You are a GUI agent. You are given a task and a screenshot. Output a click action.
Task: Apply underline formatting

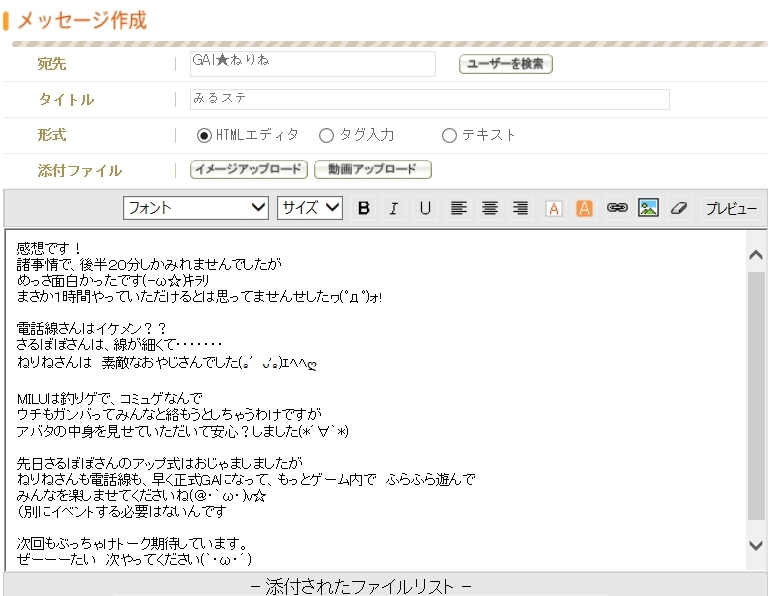click(425, 208)
